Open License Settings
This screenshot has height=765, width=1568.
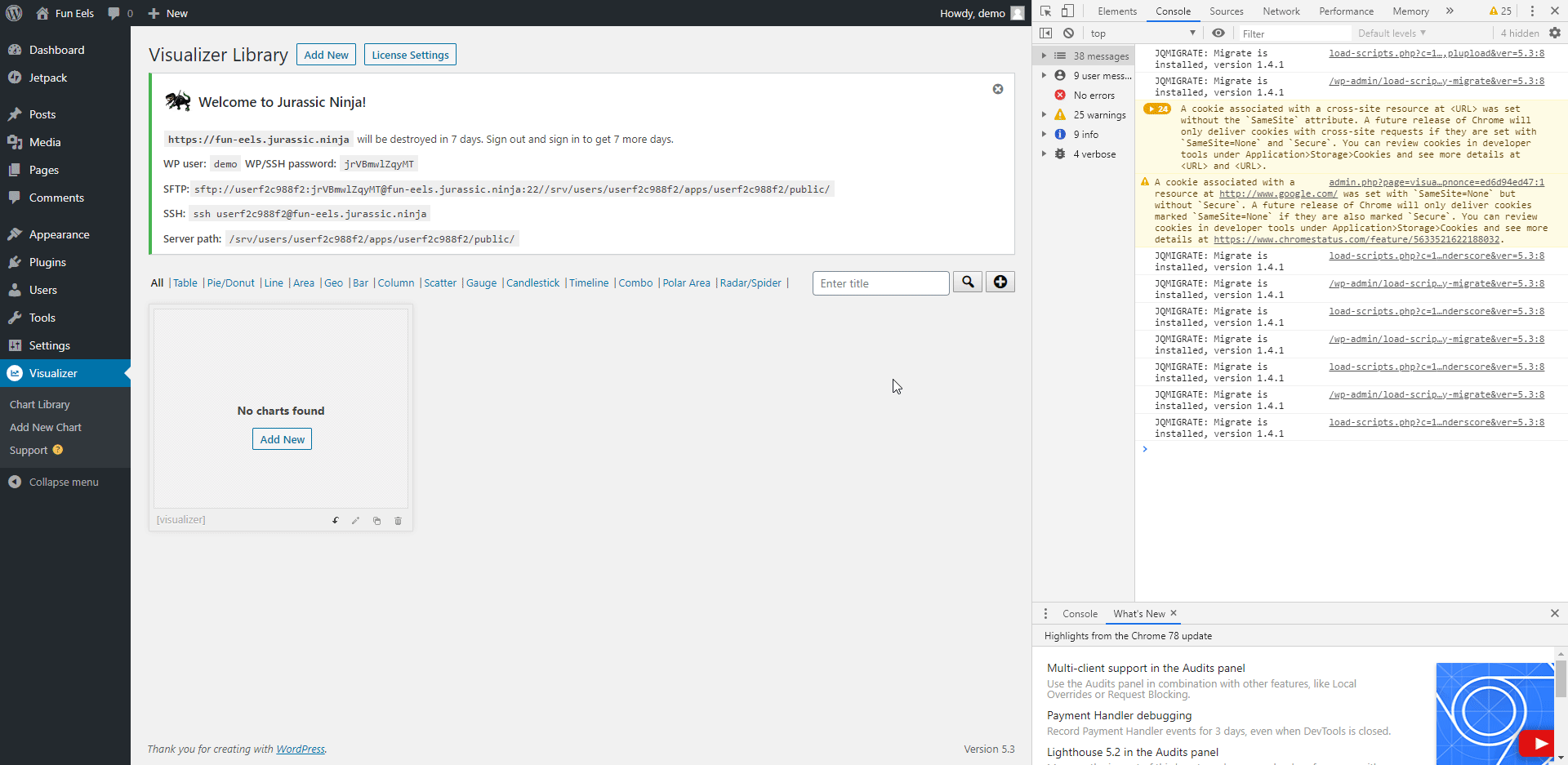pyautogui.click(x=409, y=54)
